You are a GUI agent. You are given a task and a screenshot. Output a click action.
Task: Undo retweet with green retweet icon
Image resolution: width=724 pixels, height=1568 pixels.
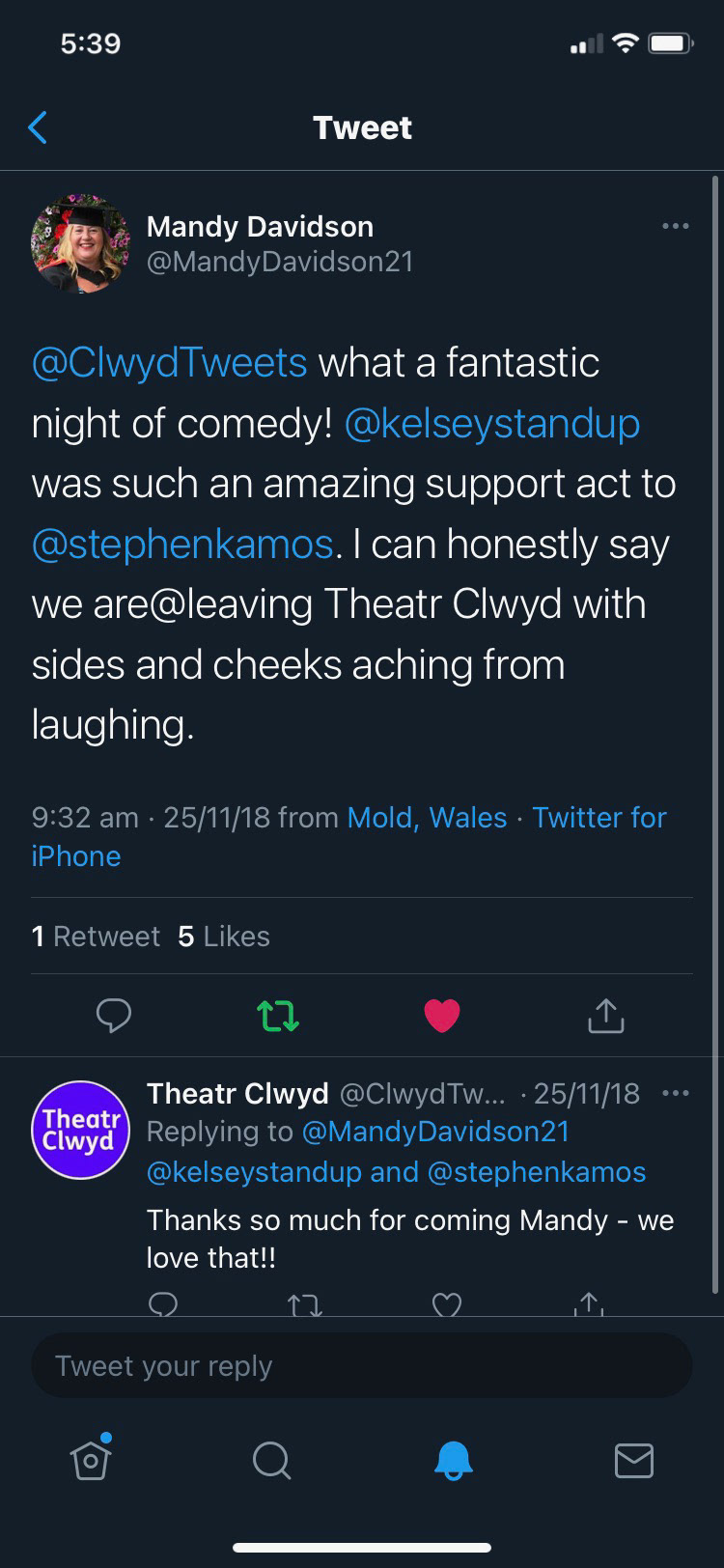[277, 1015]
